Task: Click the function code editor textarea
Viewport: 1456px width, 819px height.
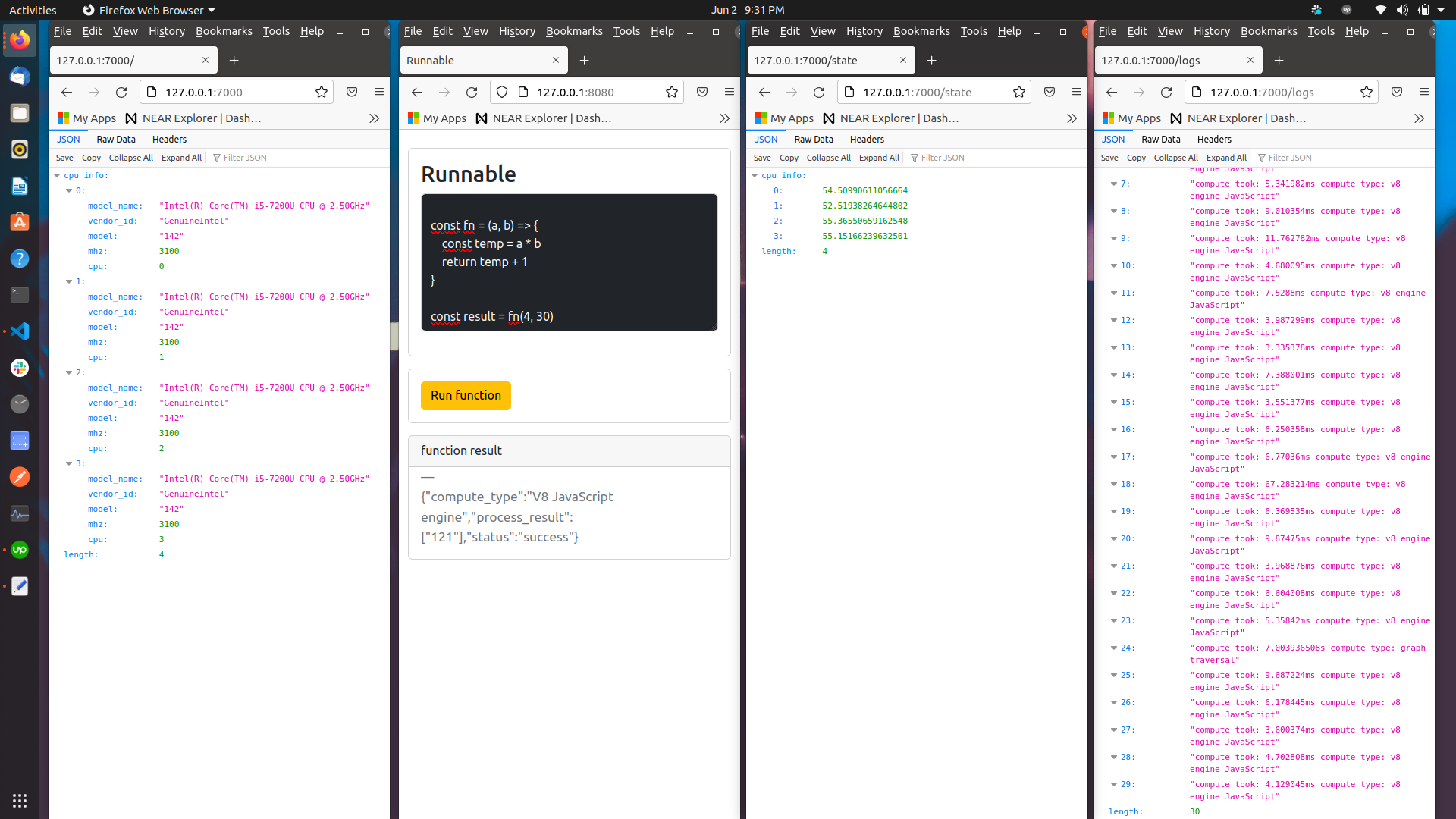Action: pos(570,262)
